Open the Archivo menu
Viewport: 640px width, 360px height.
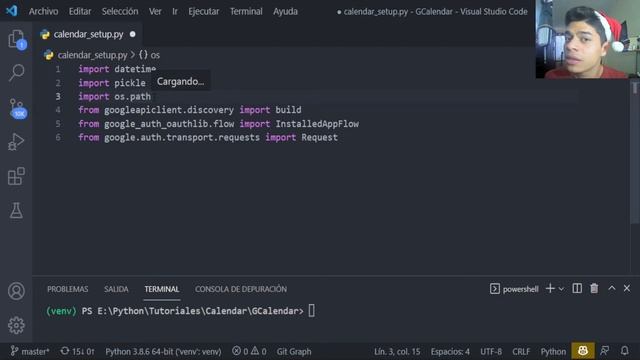(x=43, y=11)
